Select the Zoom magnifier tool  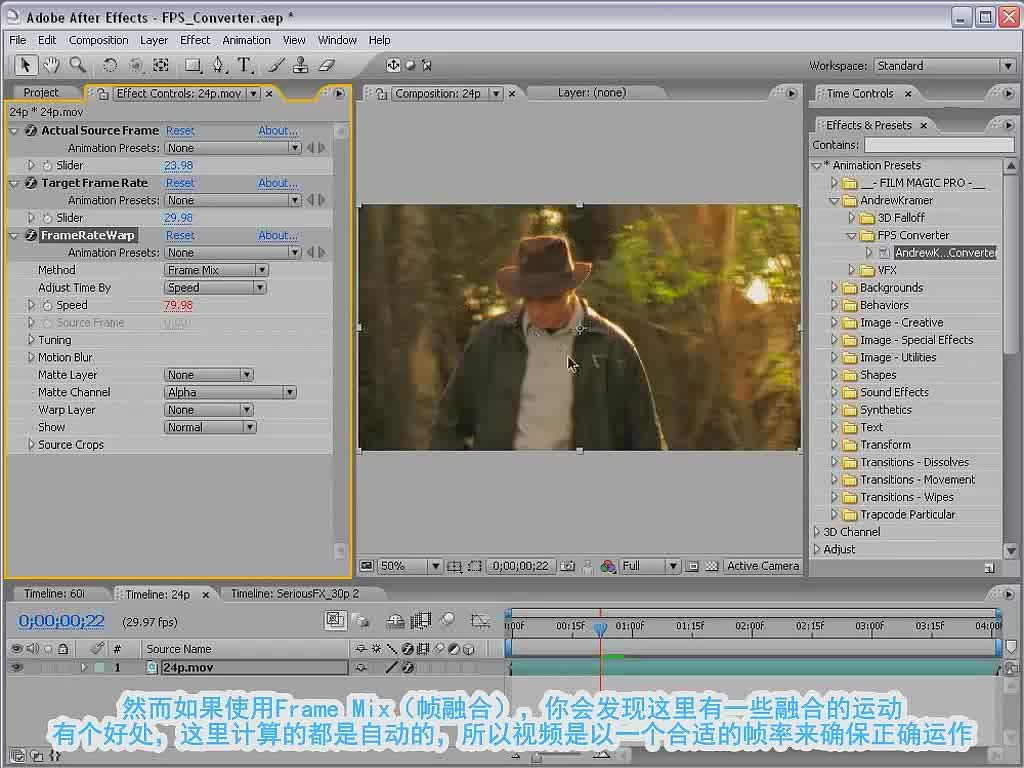[x=78, y=65]
